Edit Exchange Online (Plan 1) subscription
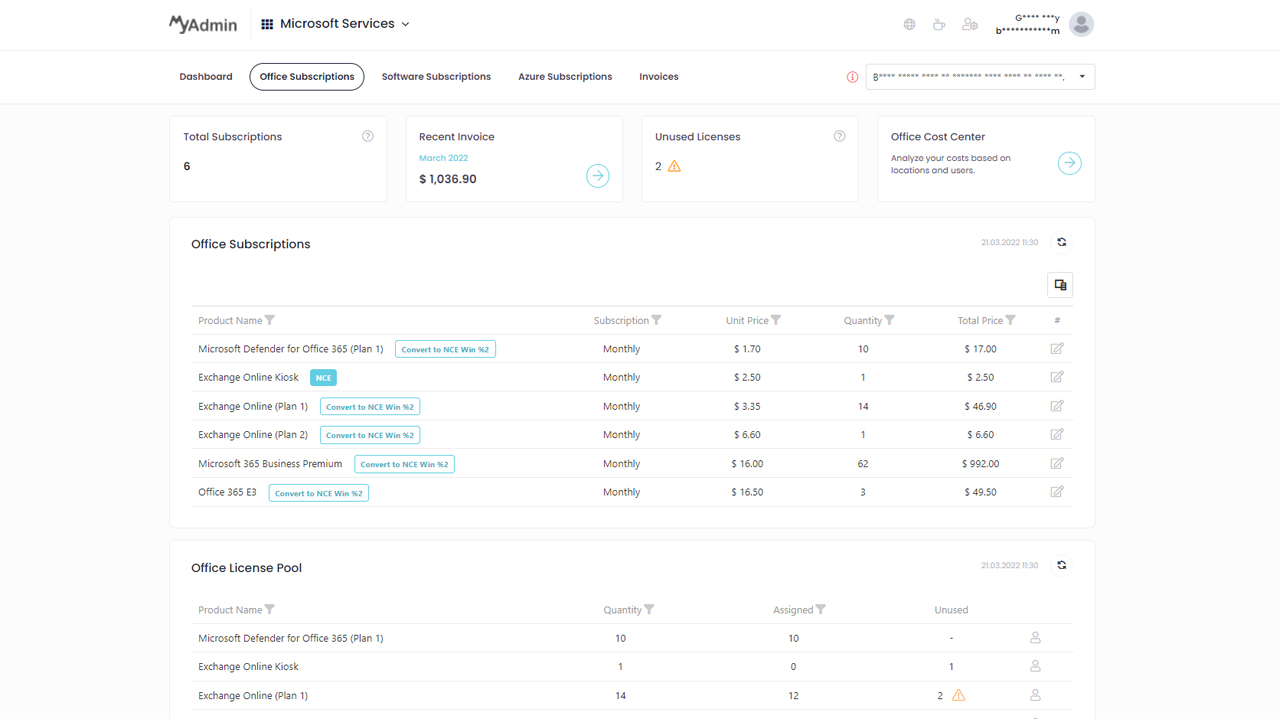This screenshot has height=720, width=1280. [1057, 406]
